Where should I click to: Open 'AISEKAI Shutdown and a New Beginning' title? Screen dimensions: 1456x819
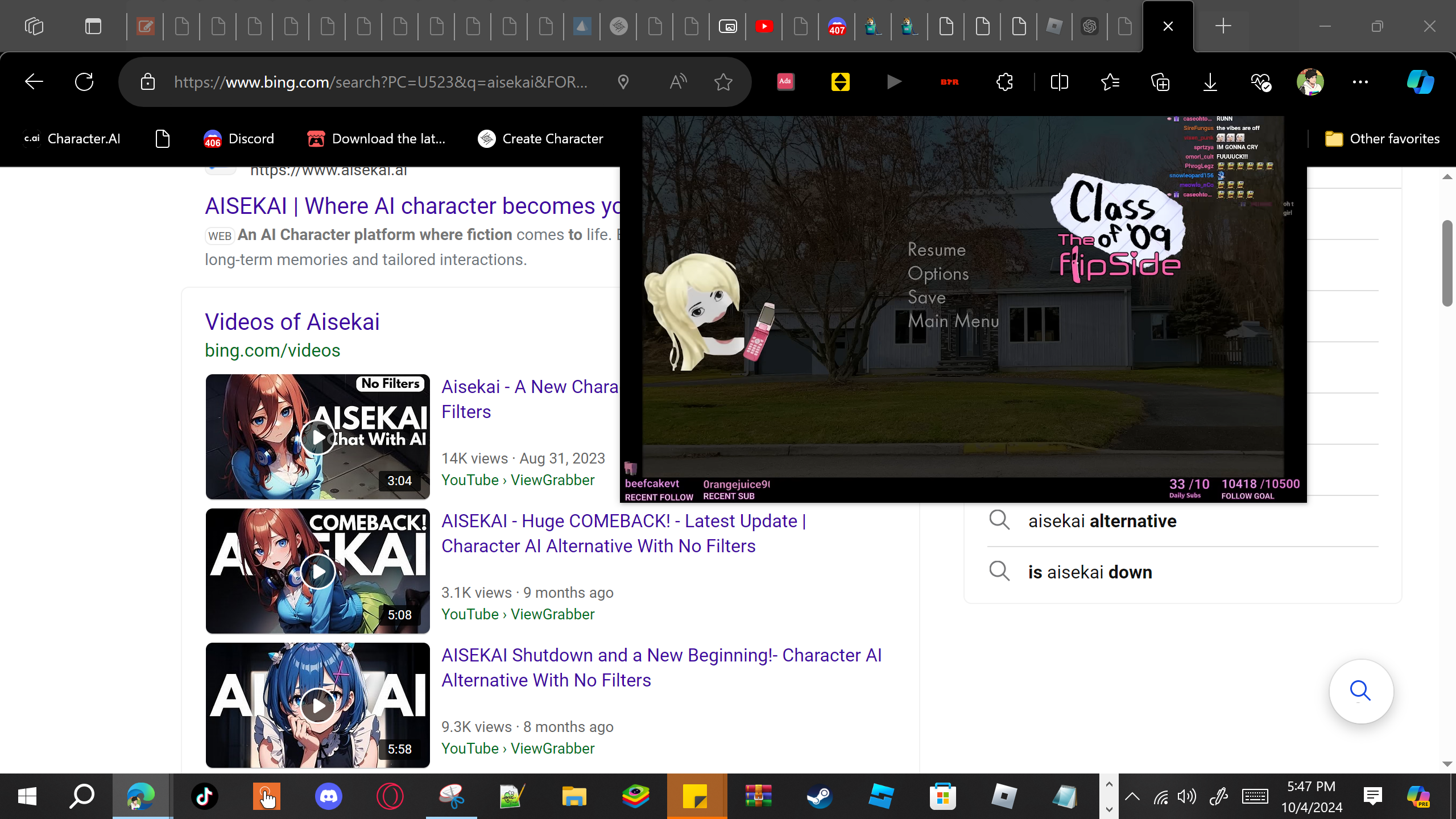[661, 668]
